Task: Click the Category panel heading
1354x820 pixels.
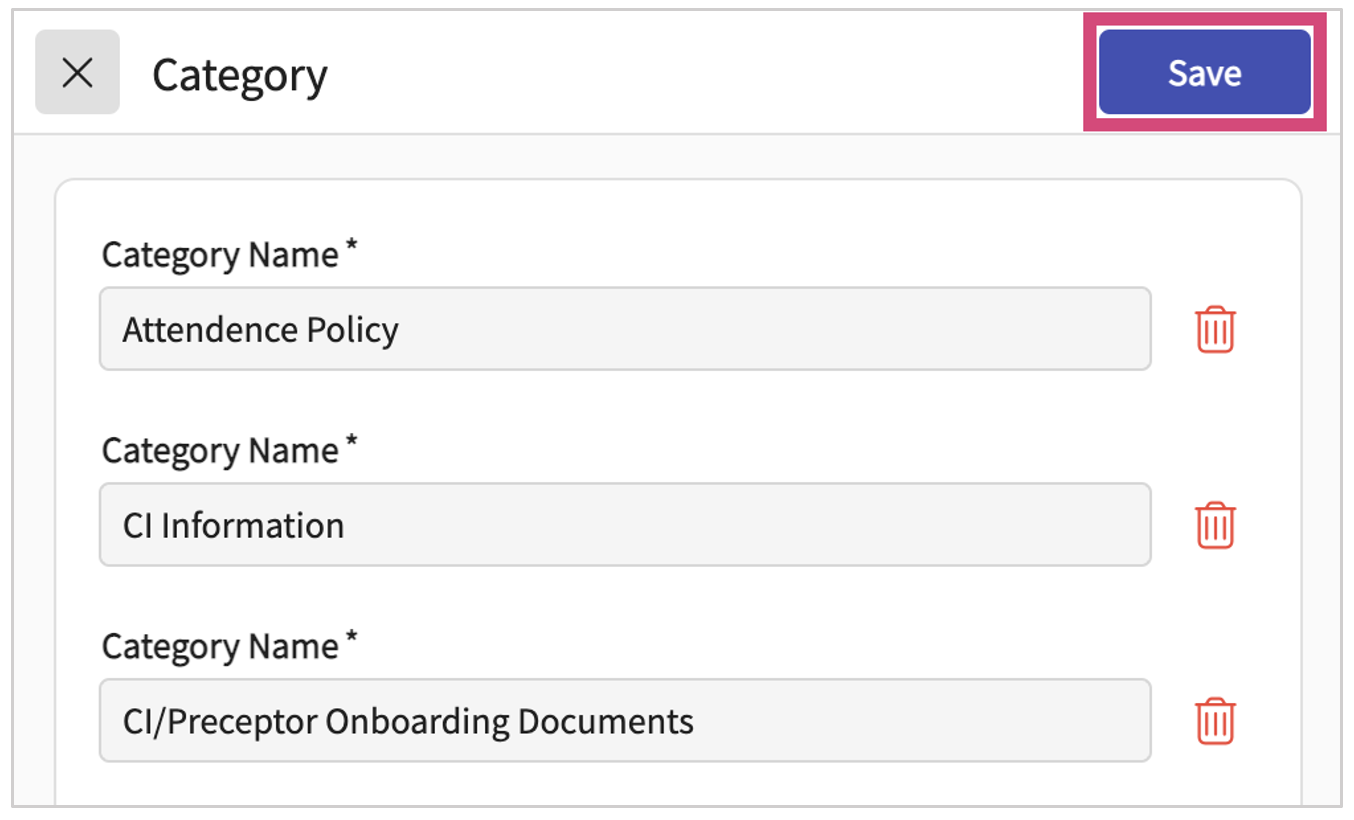Action: 240,75
